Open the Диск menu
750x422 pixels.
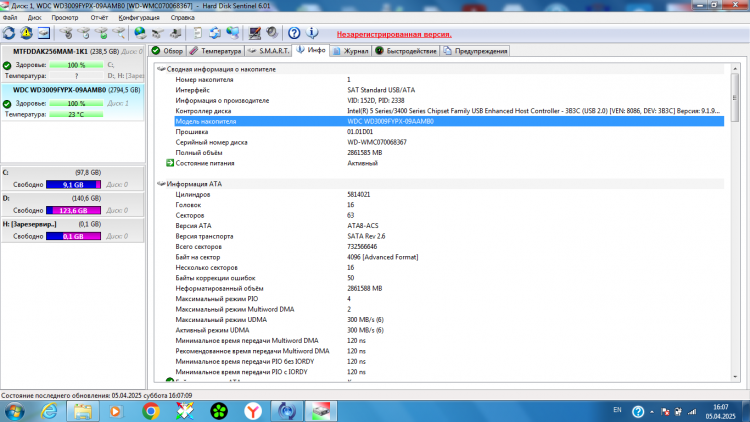[34, 18]
